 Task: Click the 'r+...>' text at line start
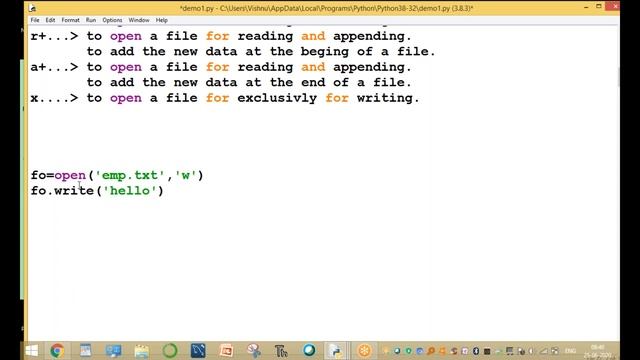pos(54,36)
